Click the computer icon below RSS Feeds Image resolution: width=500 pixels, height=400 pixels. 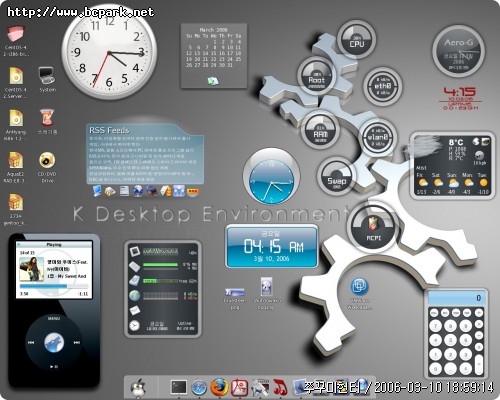pyautogui.click(x=97, y=191)
